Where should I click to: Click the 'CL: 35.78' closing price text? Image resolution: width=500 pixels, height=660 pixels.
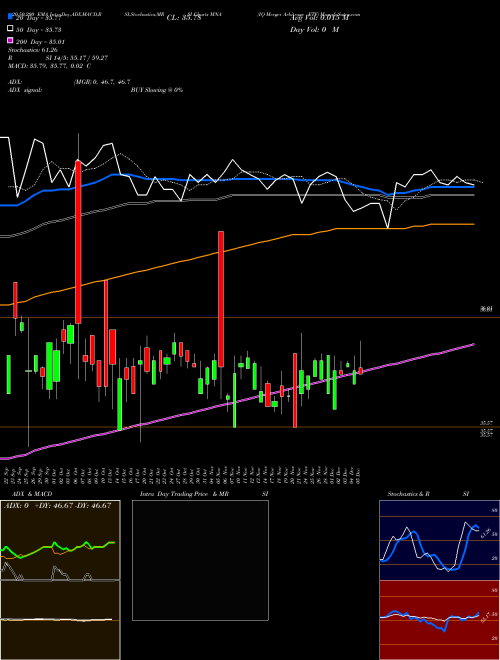point(184,18)
